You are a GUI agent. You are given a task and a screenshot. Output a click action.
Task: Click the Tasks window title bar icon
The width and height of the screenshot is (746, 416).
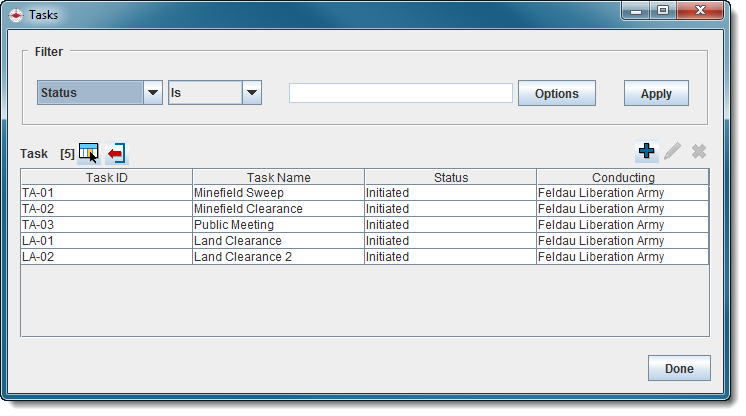coord(16,14)
